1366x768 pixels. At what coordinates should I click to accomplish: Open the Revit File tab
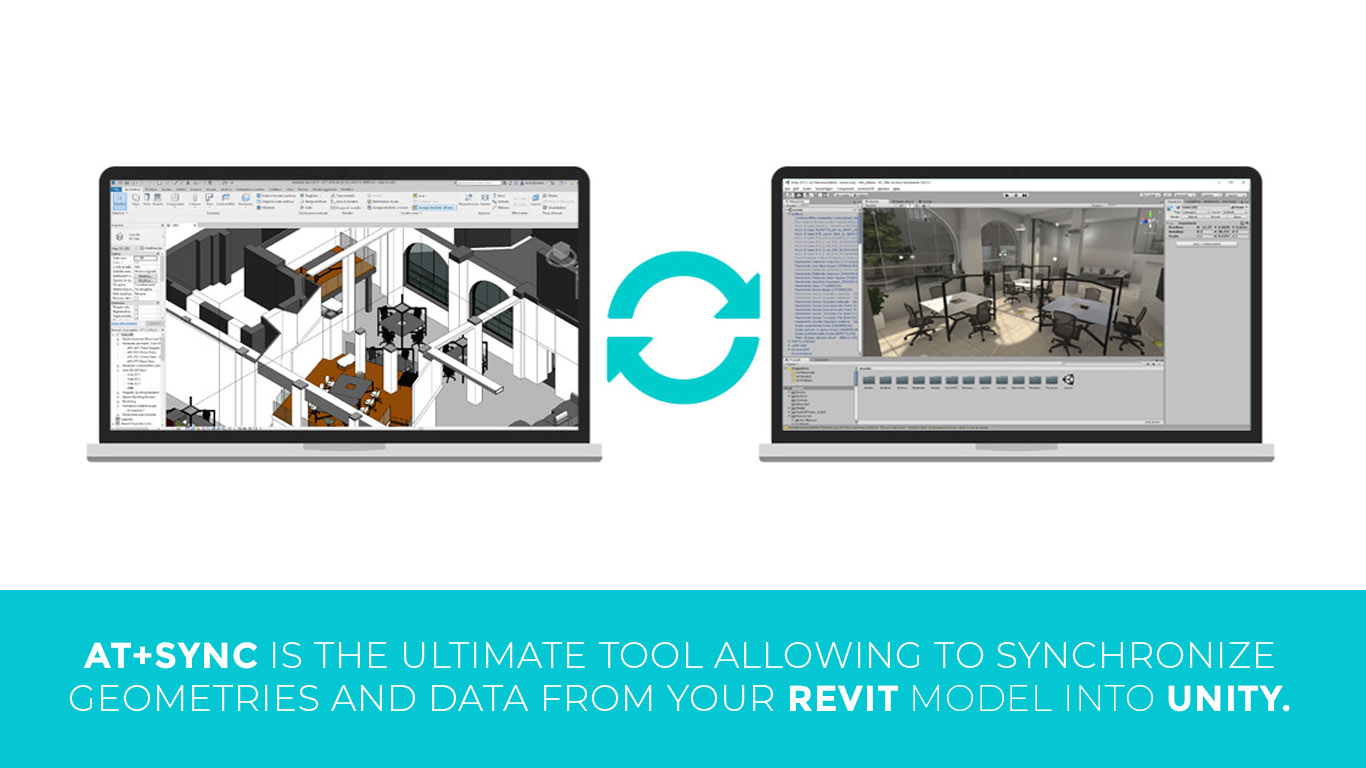tap(118, 187)
